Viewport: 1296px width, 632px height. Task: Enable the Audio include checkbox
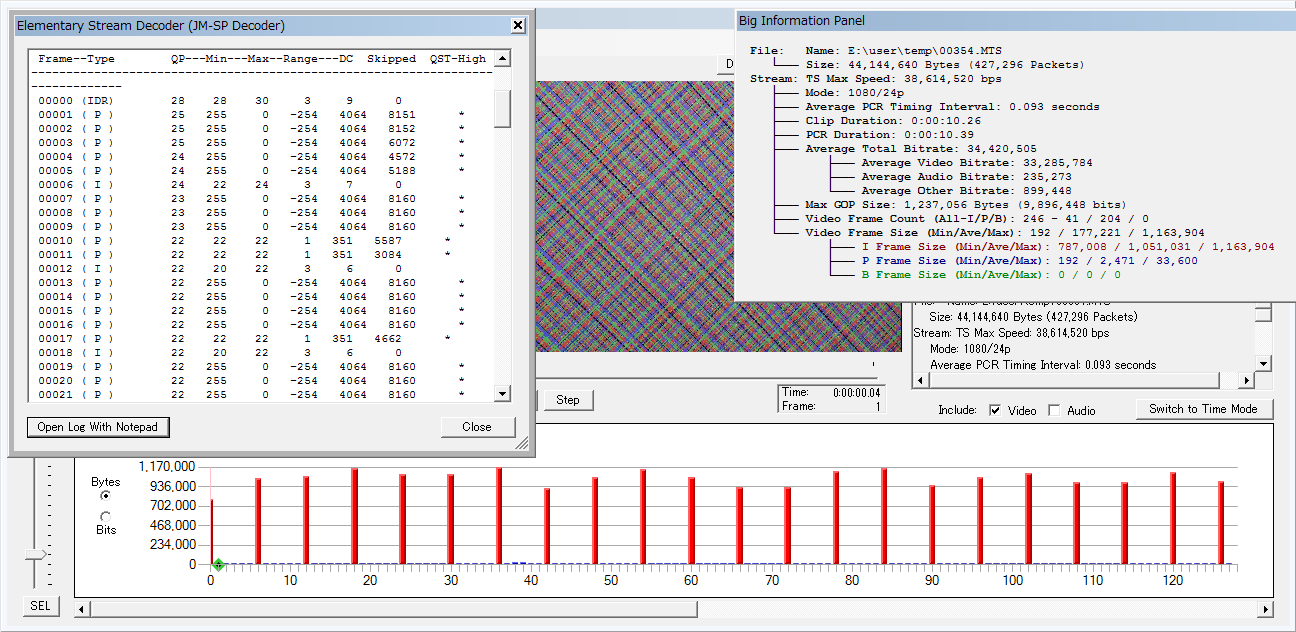[x=1054, y=410]
